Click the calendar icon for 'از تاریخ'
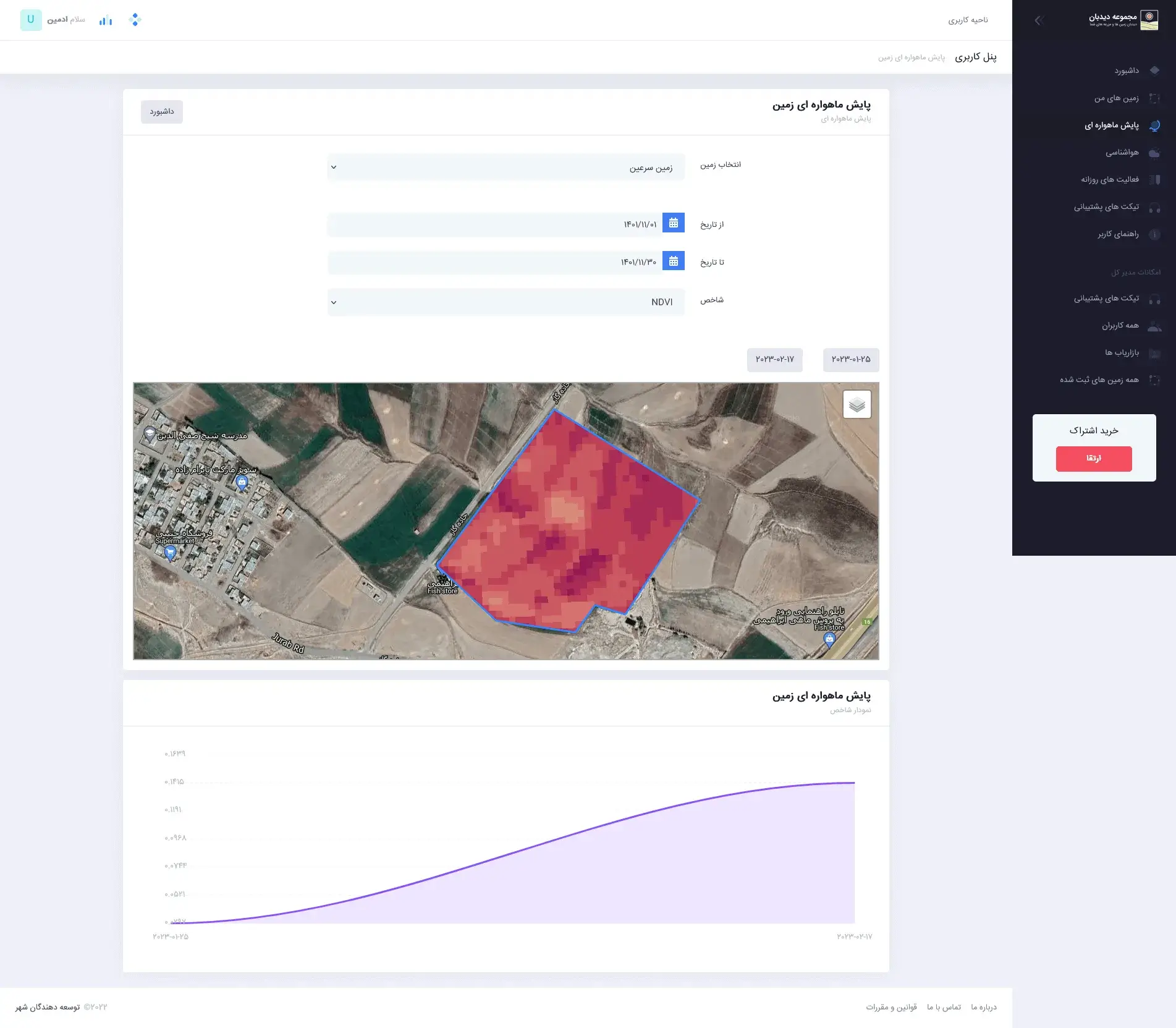This screenshot has height=1028, width=1176. click(673, 223)
